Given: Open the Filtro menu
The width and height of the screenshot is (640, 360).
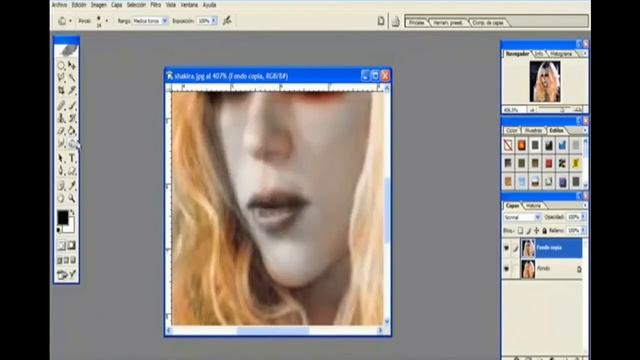Looking at the screenshot, I should click(156, 5).
